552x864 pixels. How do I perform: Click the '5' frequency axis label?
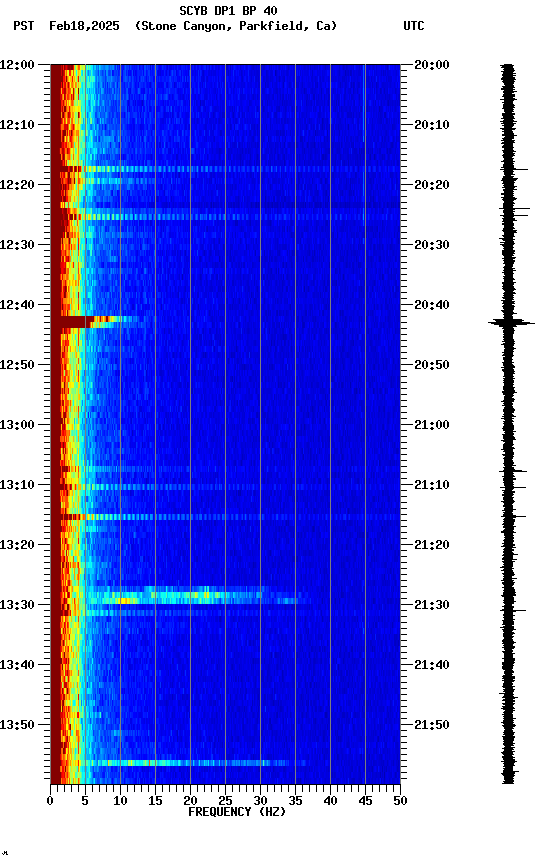point(85,802)
